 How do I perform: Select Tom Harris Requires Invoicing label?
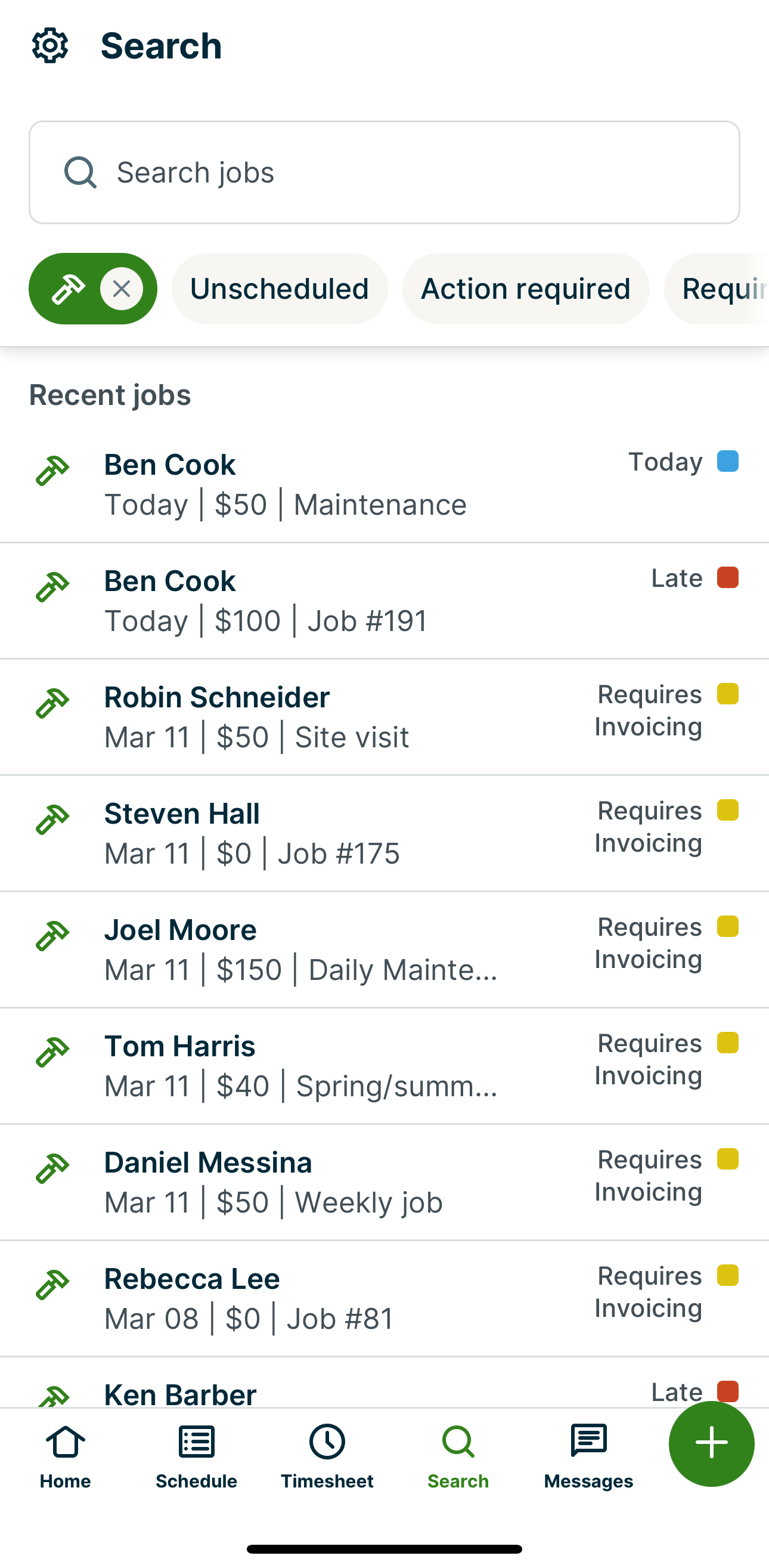649,1059
